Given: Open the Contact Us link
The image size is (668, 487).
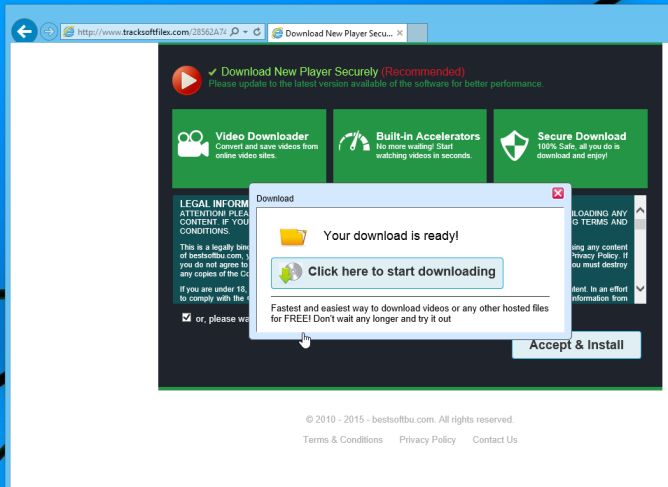Looking at the screenshot, I should 495,440.
